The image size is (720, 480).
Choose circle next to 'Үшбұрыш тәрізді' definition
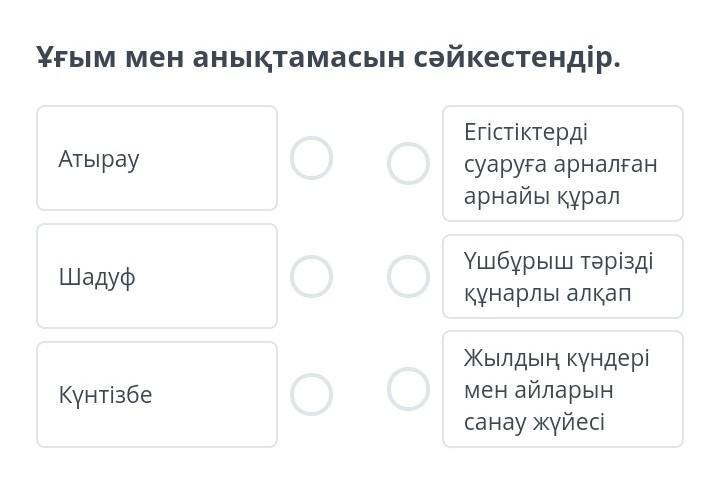point(408,277)
